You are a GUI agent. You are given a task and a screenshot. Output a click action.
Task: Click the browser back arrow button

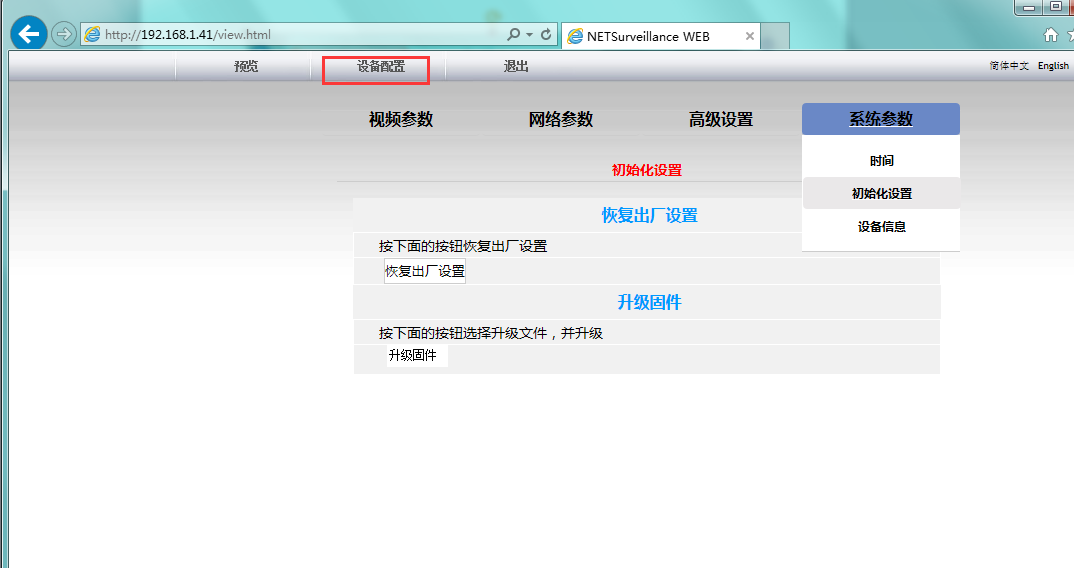coord(28,34)
